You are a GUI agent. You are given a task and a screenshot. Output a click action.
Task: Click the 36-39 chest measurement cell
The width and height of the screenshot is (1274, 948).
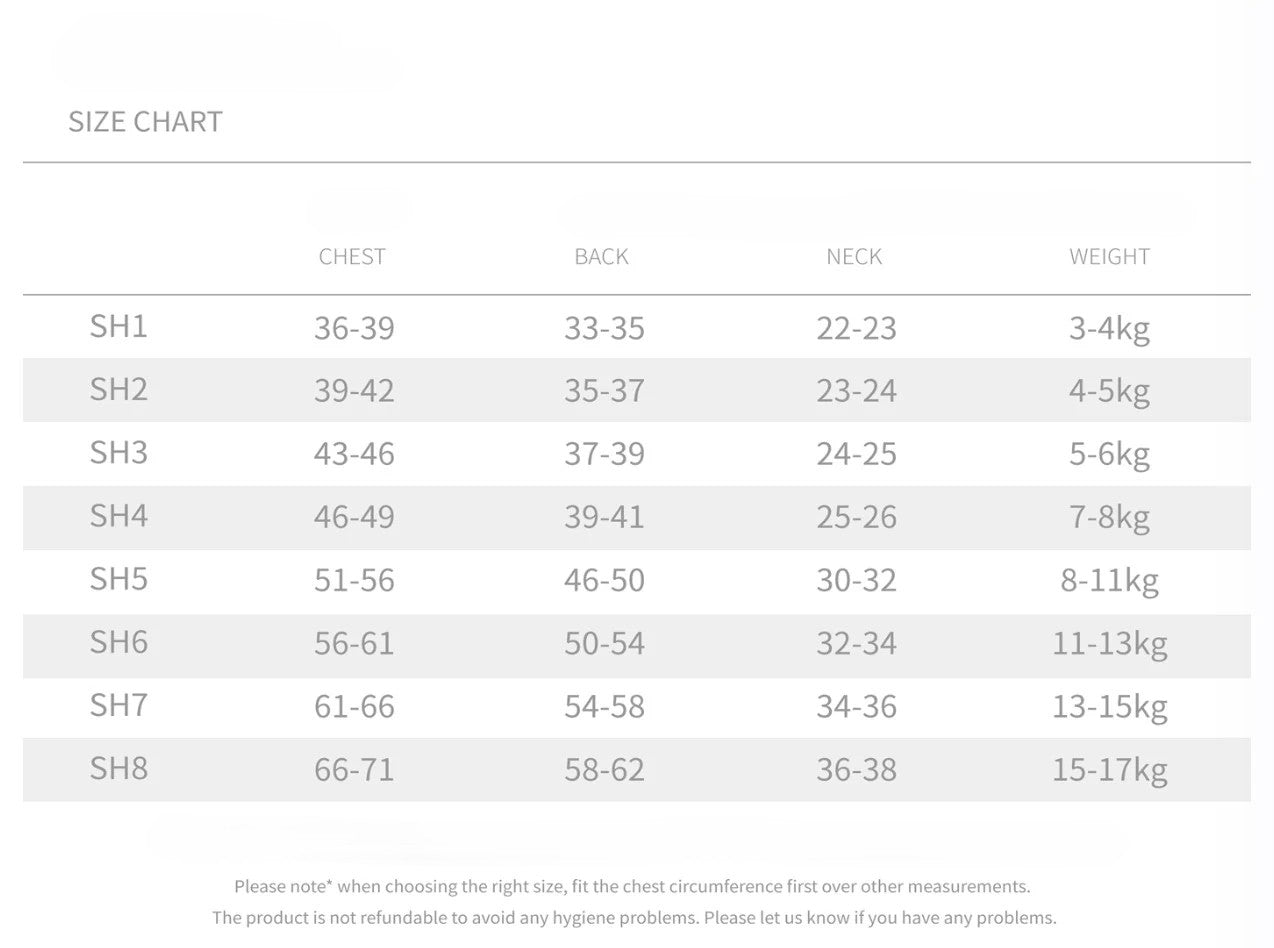[x=354, y=328]
